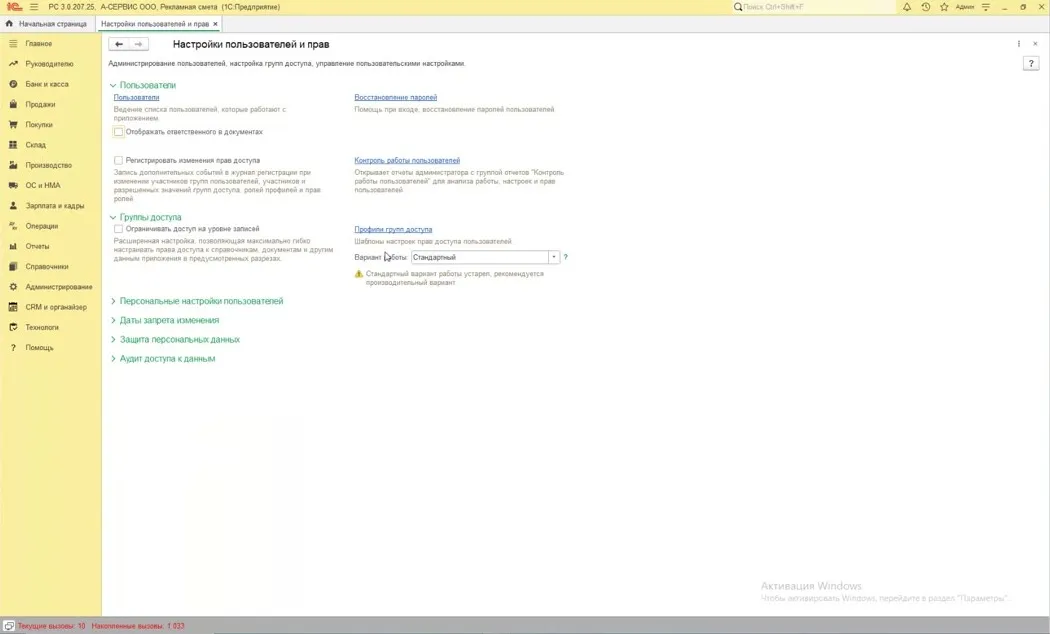Open the Вариант работы dropdown arrow
The image size is (1050, 634).
pyautogui.click(x=554, y=257)
